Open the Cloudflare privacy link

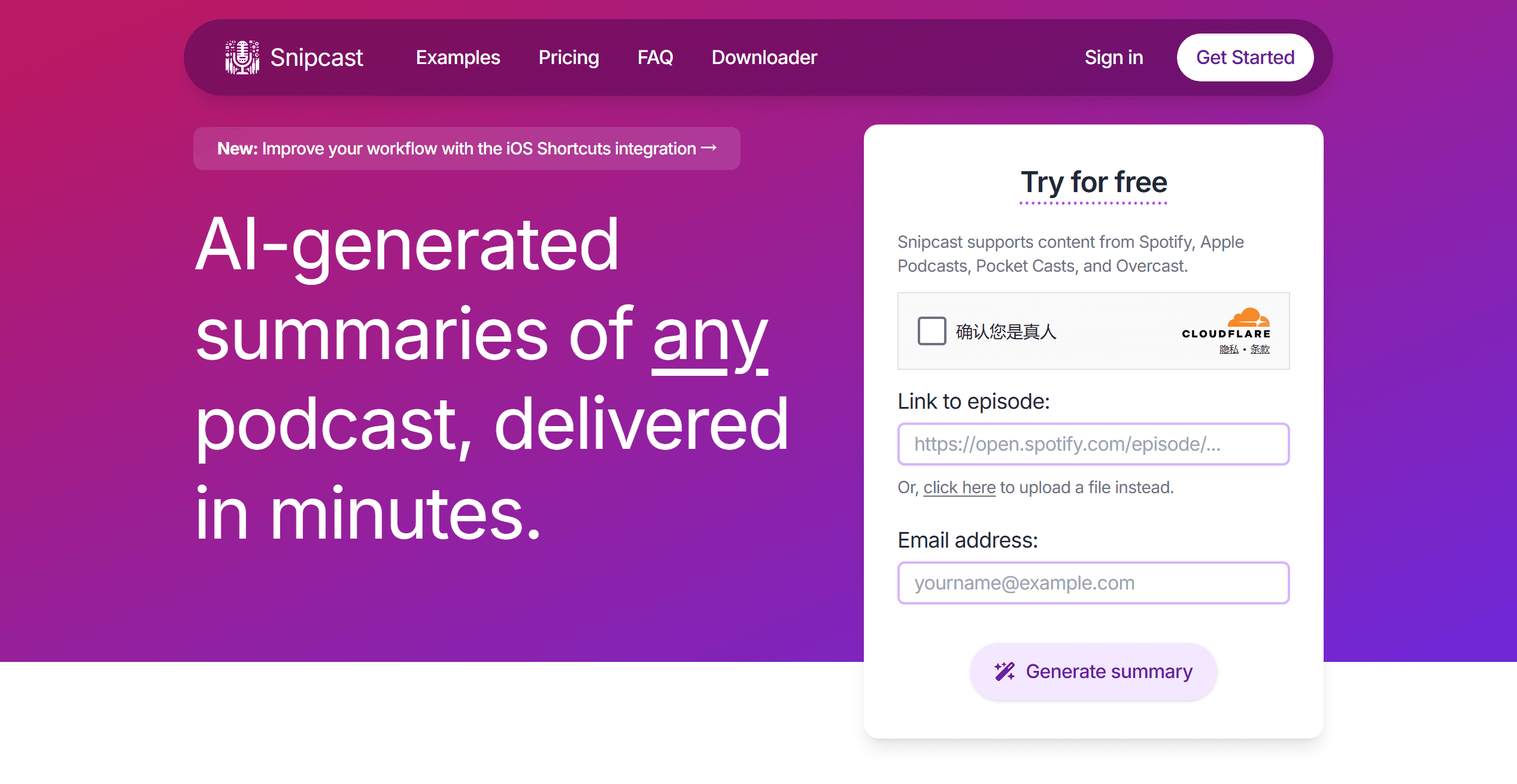point(1228,350)
